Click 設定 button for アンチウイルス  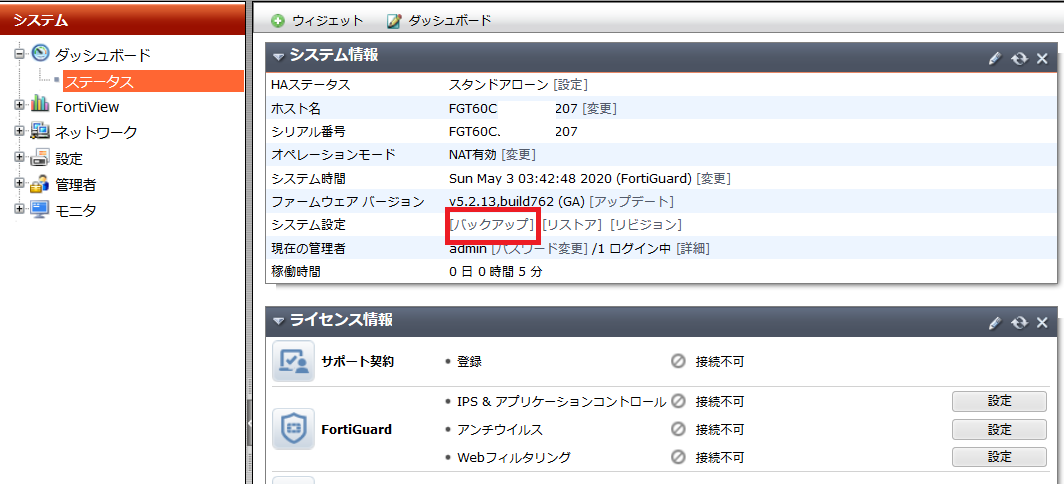click(999, 429)
